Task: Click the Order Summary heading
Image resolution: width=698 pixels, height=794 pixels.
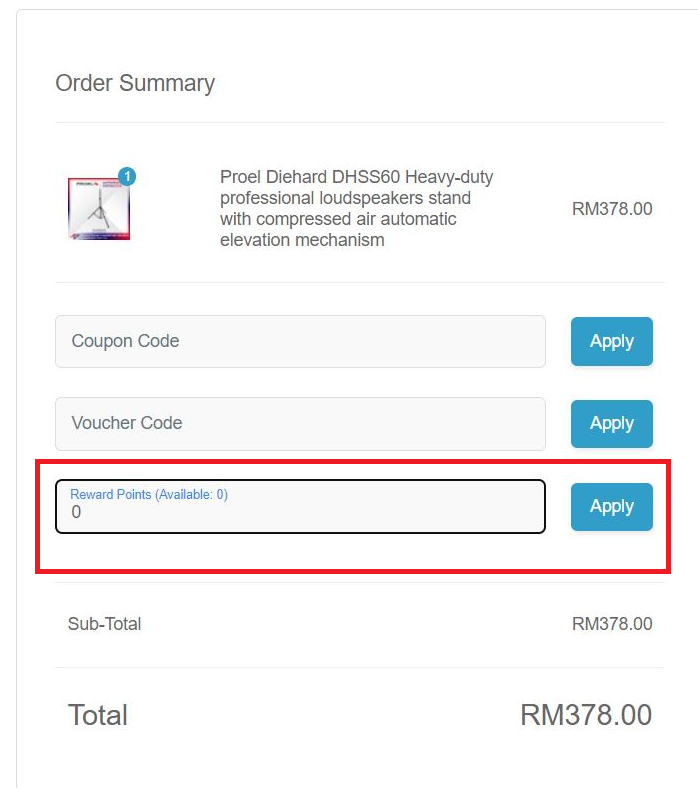Action: 135,83
